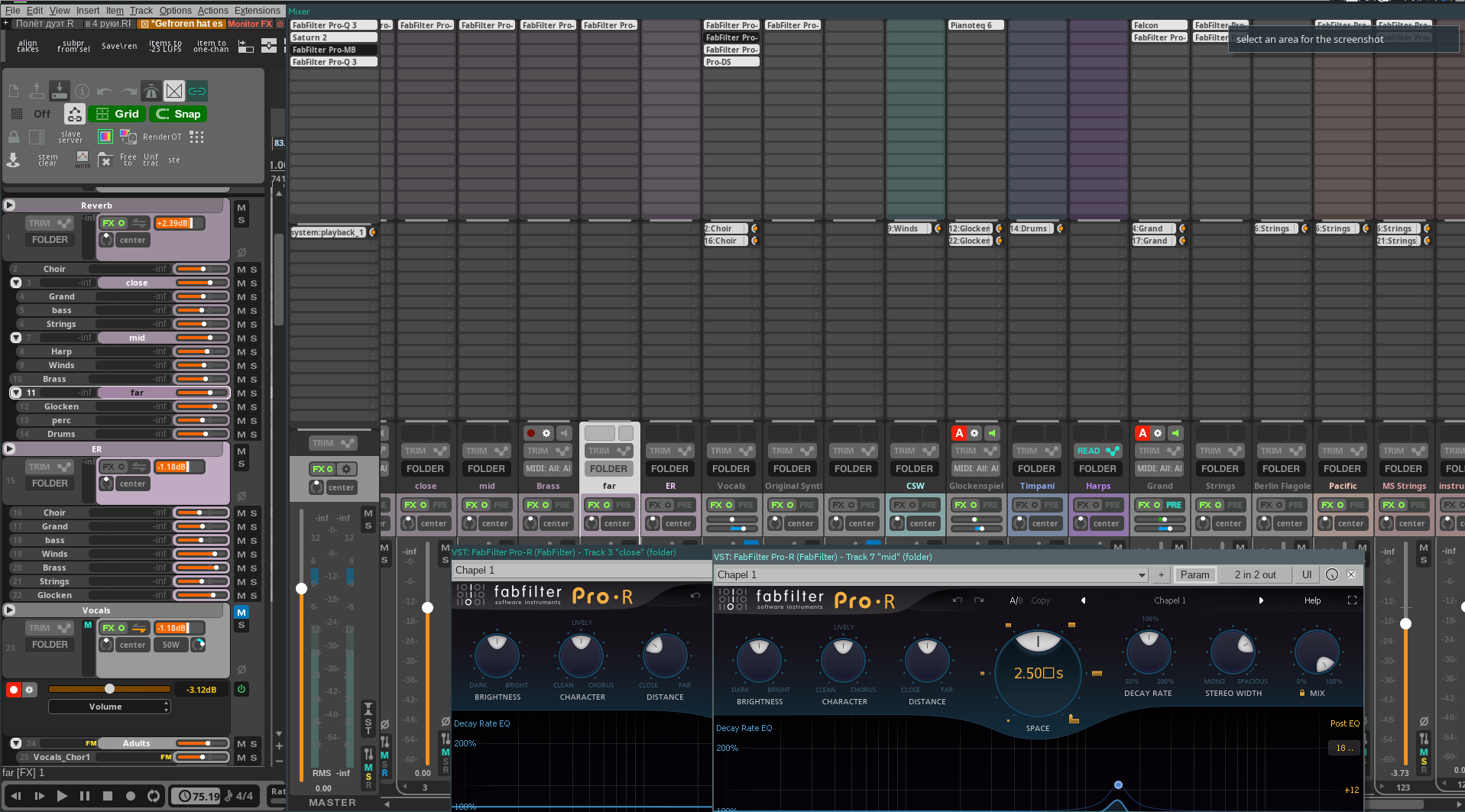Unmute the Vocals folder track
Image resolution: width=1465 pixels, height=812 pixels.
pyautogui.click(x=241, y=613)
